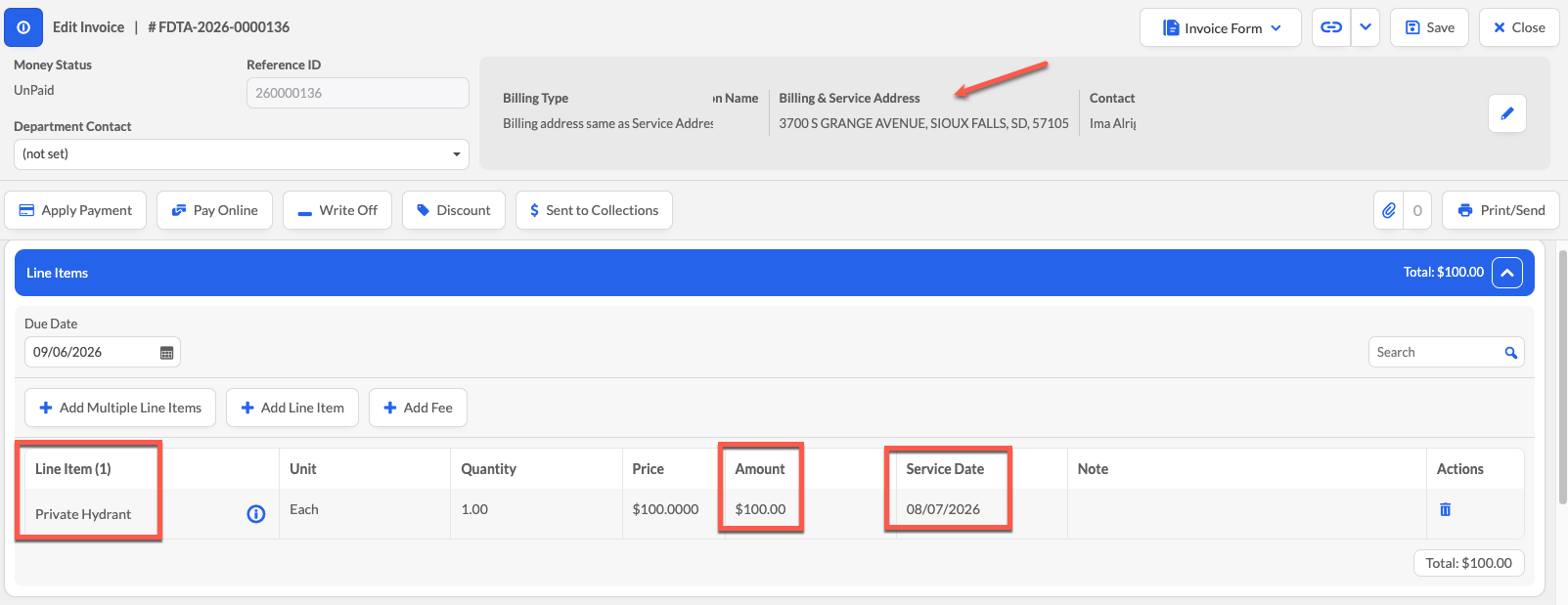Click the Actions column header
The image size is (1568, 605).
pos(1459,469)
